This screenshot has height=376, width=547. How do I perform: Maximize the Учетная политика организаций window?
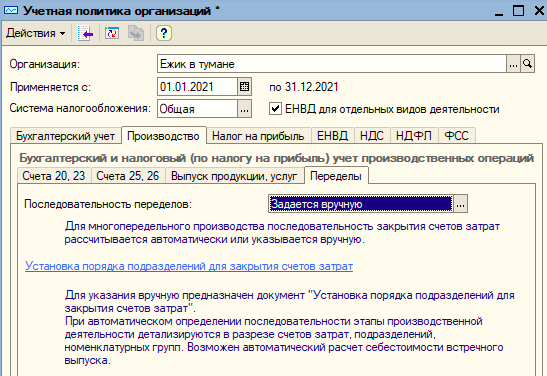[x=518, y=11]
